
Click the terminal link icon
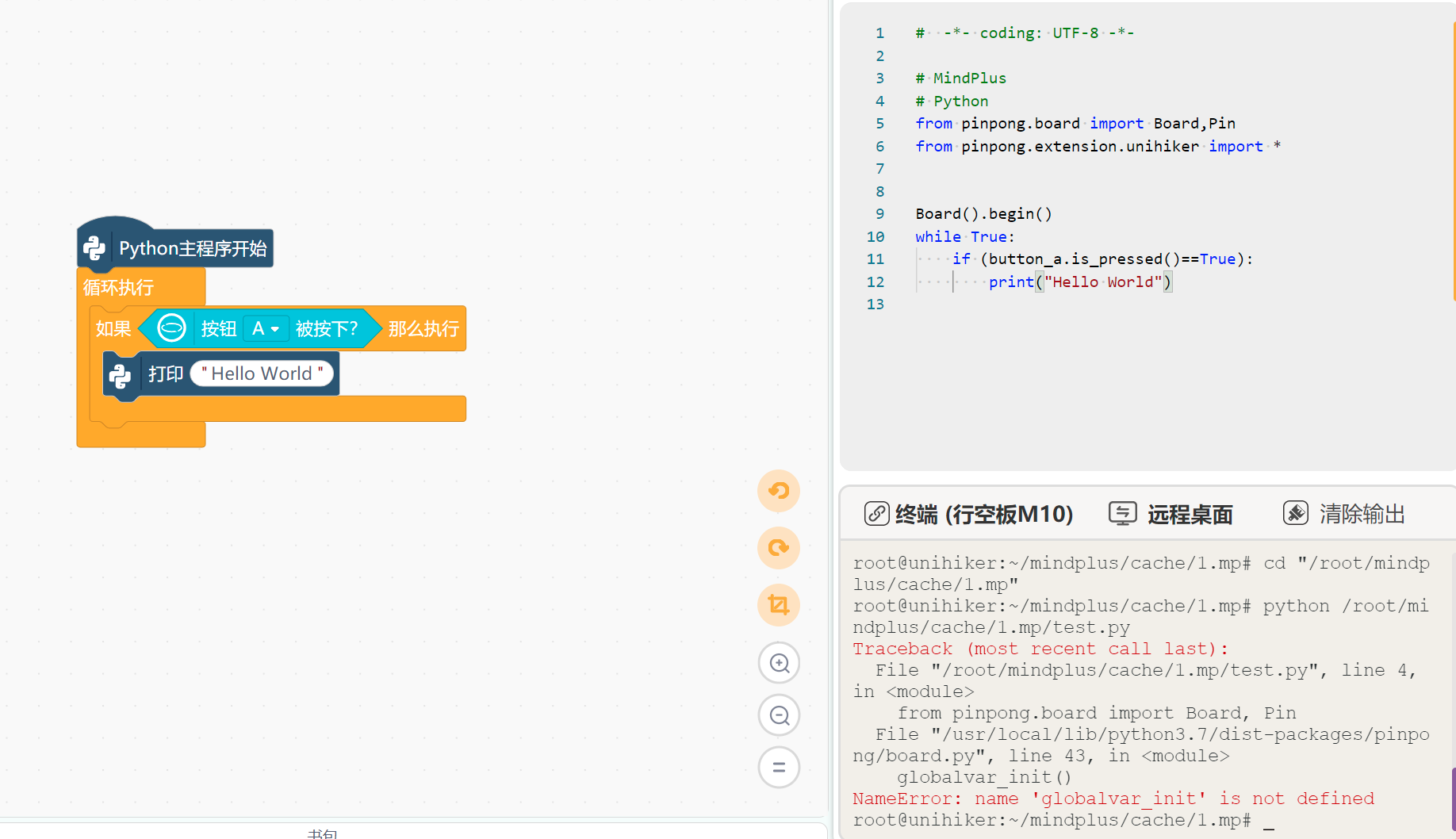click(876, 514)
